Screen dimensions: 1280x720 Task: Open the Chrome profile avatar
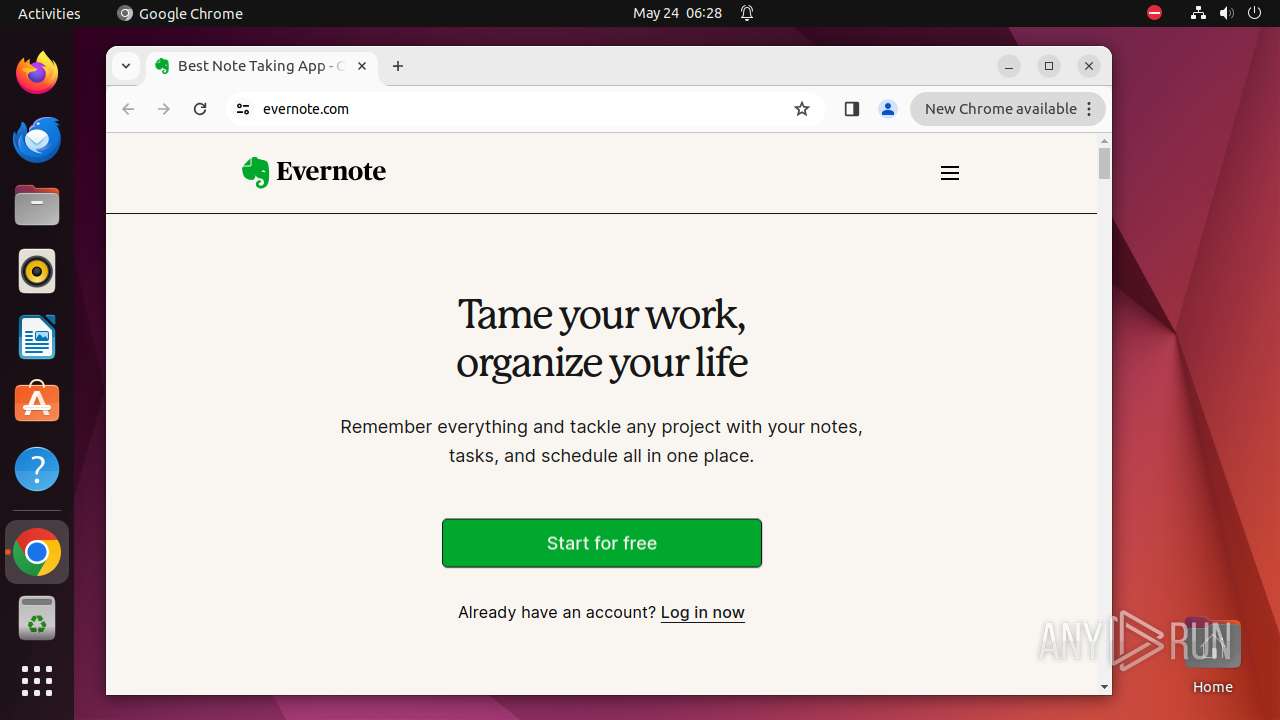tap(888, 109)
